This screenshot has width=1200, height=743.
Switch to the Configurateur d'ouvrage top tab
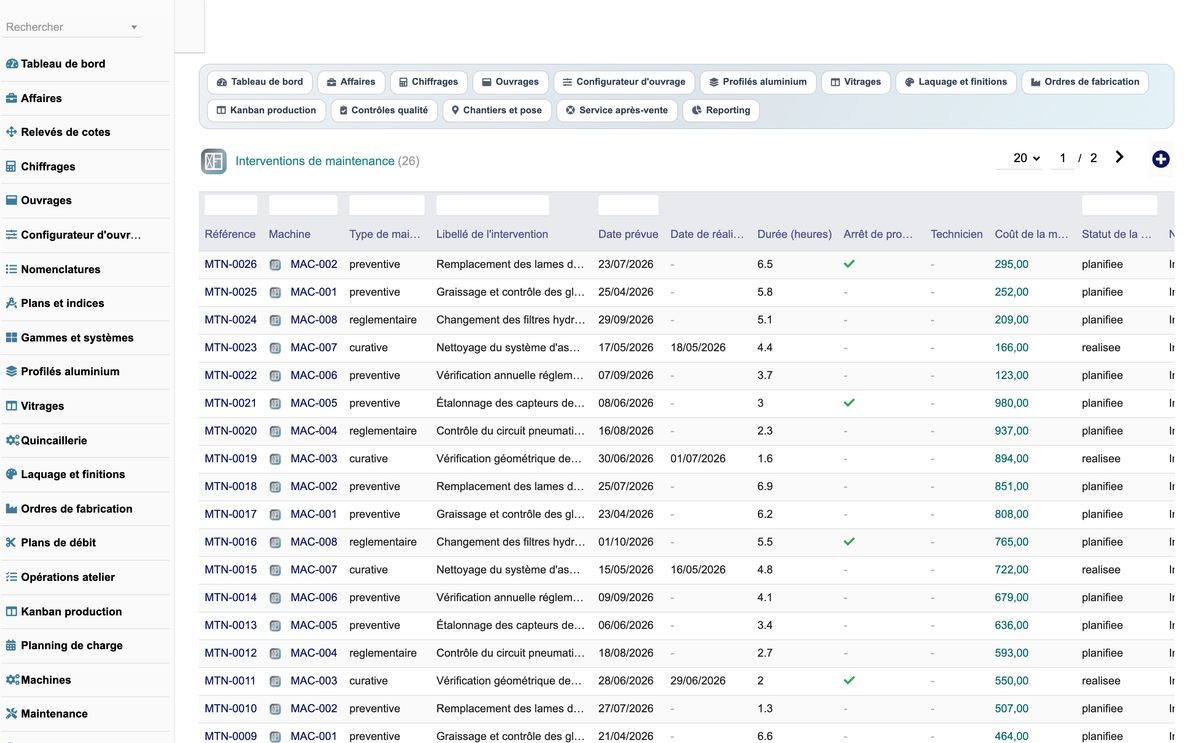(624, 82)
